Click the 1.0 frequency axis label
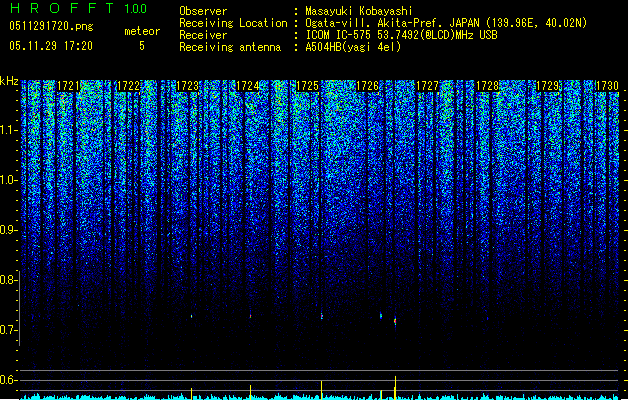Screen dimensions: 629x400 8,180
